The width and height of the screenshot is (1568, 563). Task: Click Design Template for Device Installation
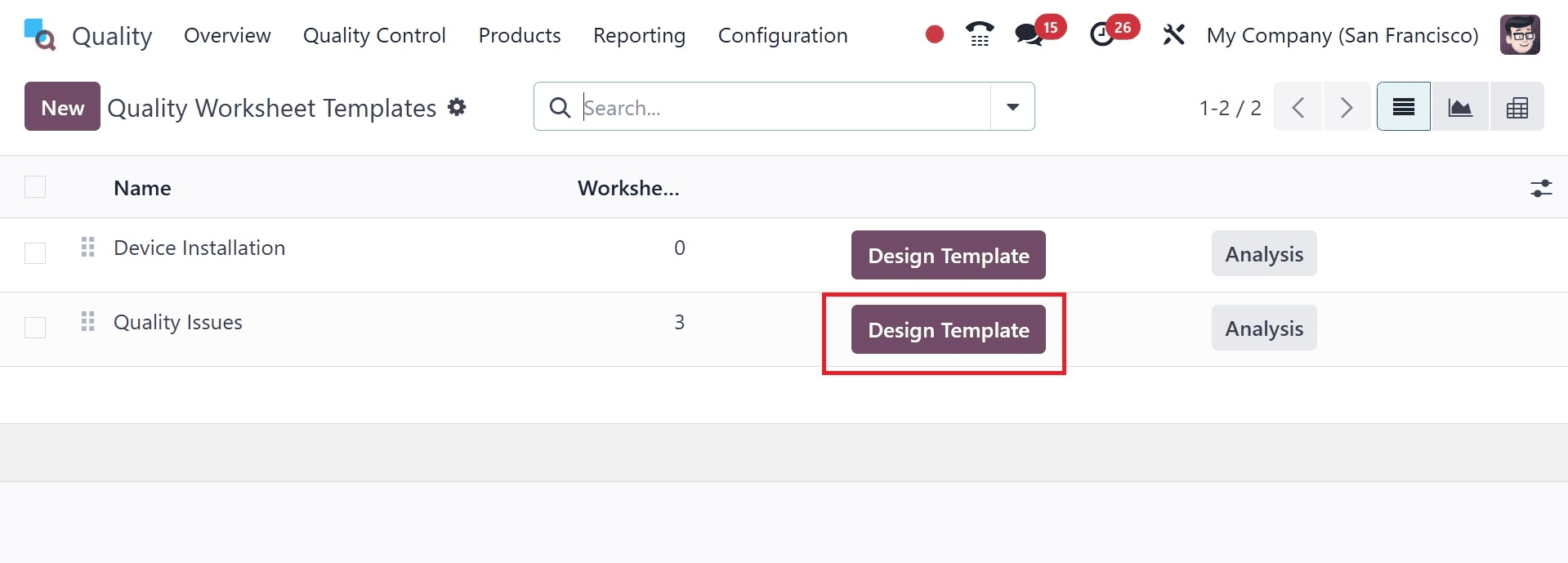(x=949, y=255)
